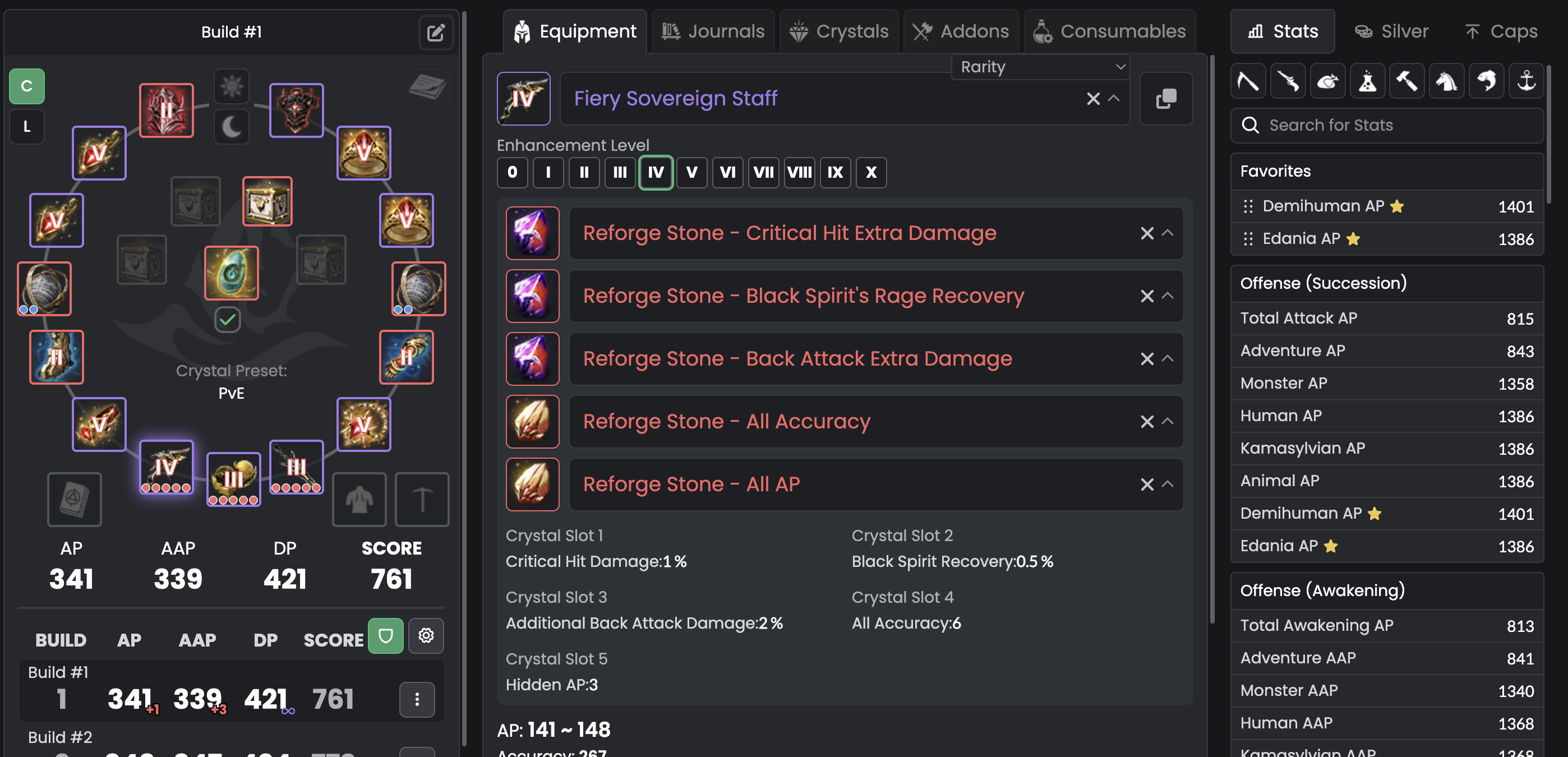The image size is (1568, 757).
Task: Switch to the Crystals tab
Action: point(839,31)
